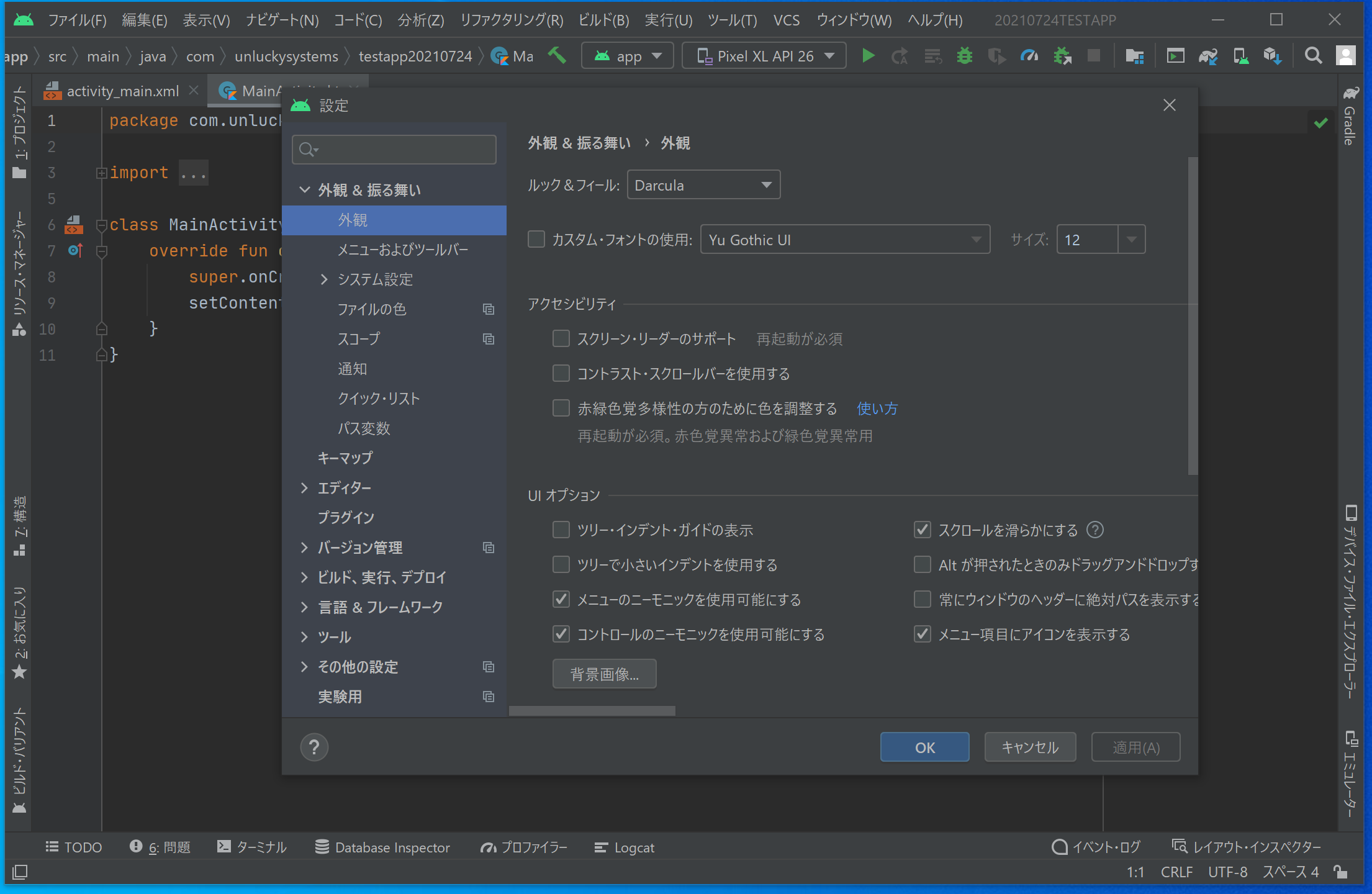Expand the システム設定 tree node

coord(324,279)
